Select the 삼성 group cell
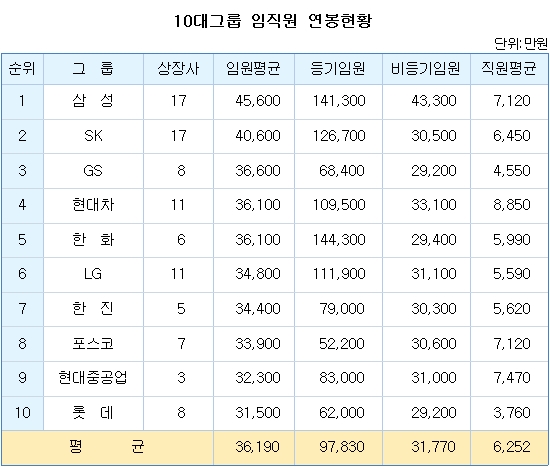 [93, 101]
